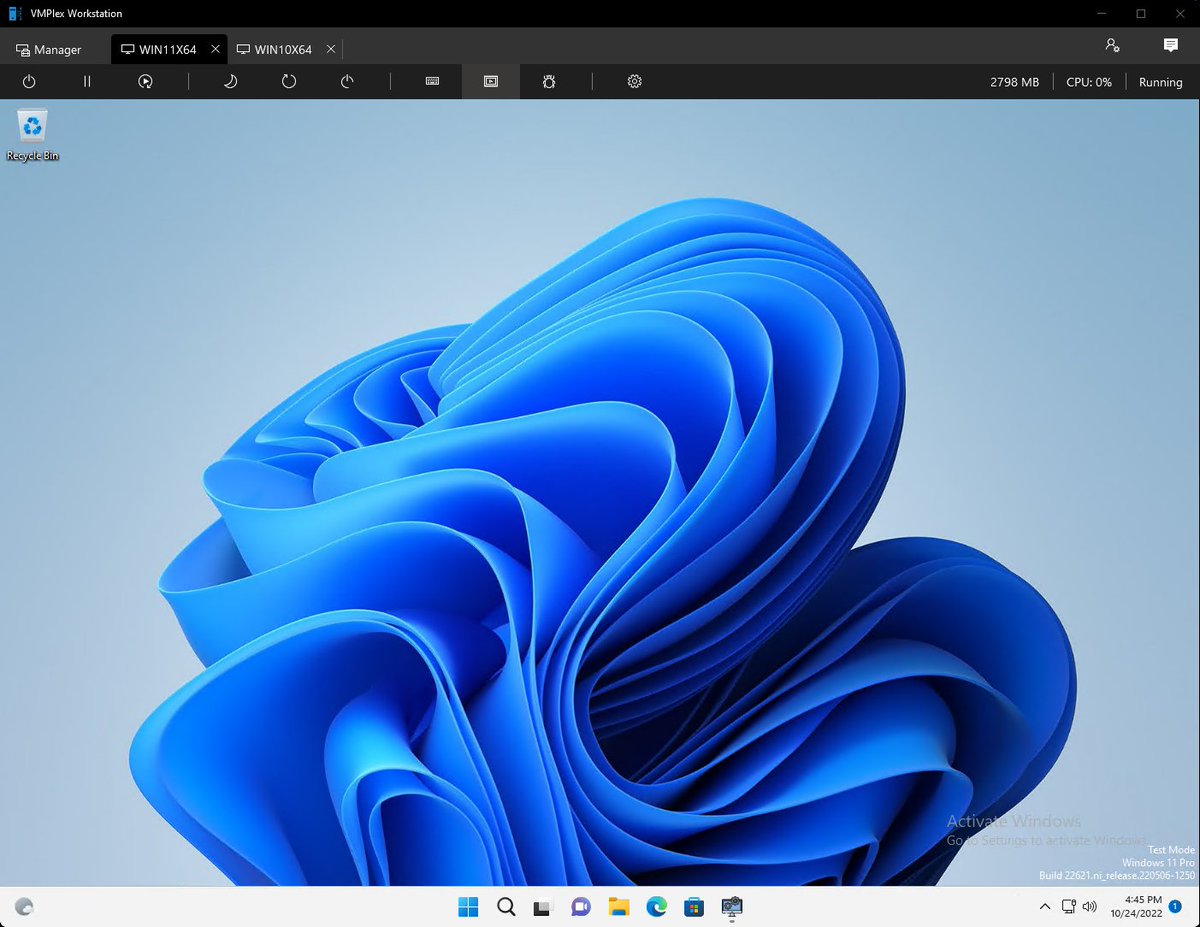This screenshot has height=927, width=1200.
Task: Restart the virtual machine
Action: point(288,81)
